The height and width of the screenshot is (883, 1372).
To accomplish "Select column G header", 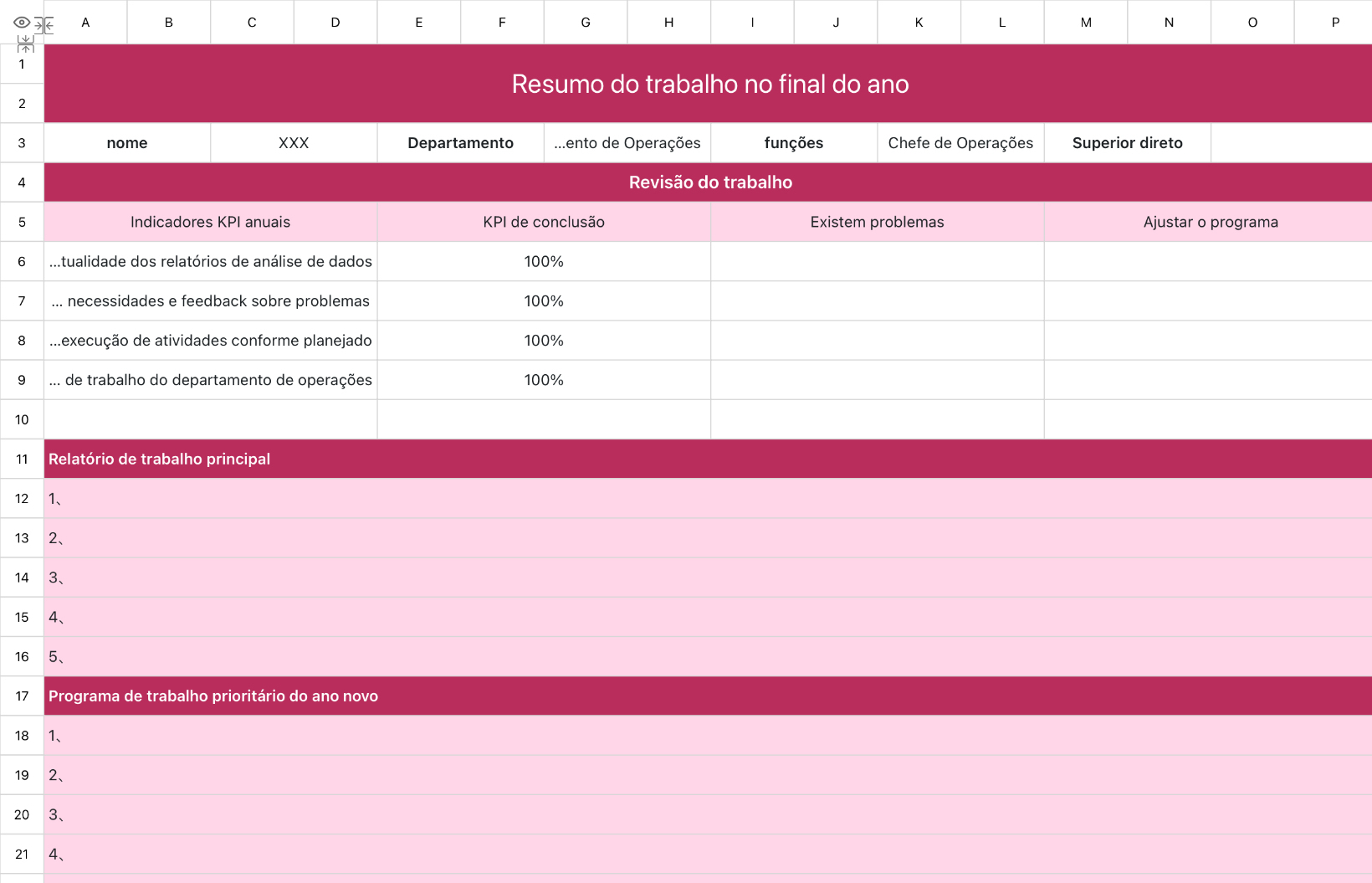I will point(586,23).
